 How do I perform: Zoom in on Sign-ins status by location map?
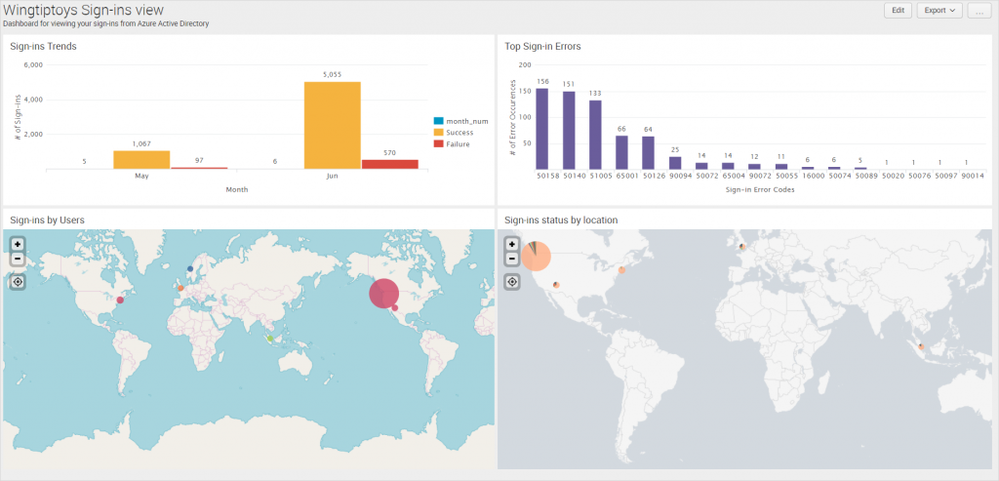pyautogui.click(x=512, y=244)
